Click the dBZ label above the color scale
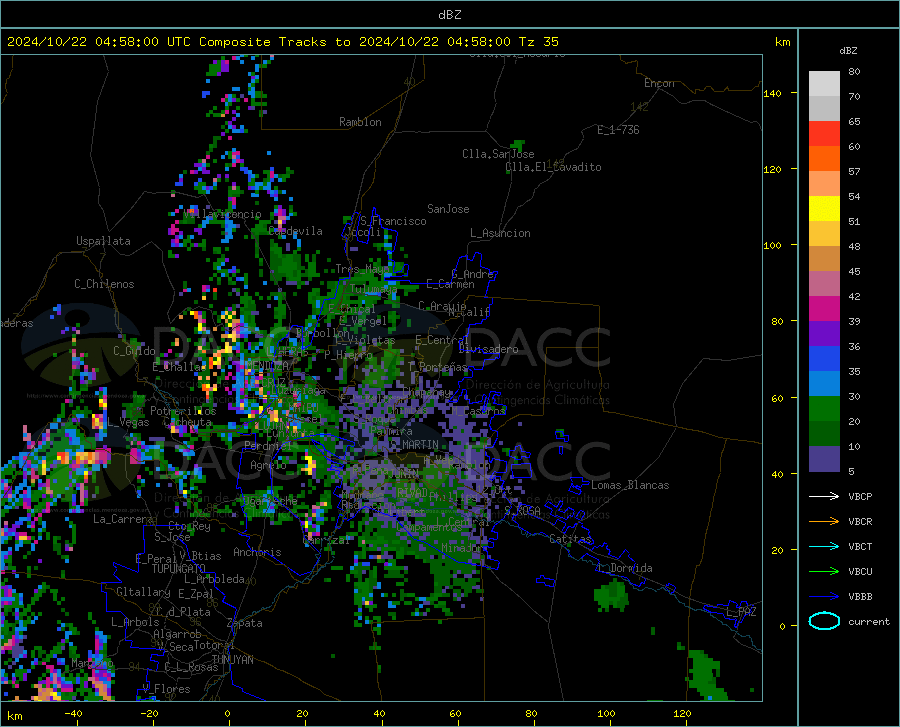Viewport: 900px width, 727px height. click(848, 50)
